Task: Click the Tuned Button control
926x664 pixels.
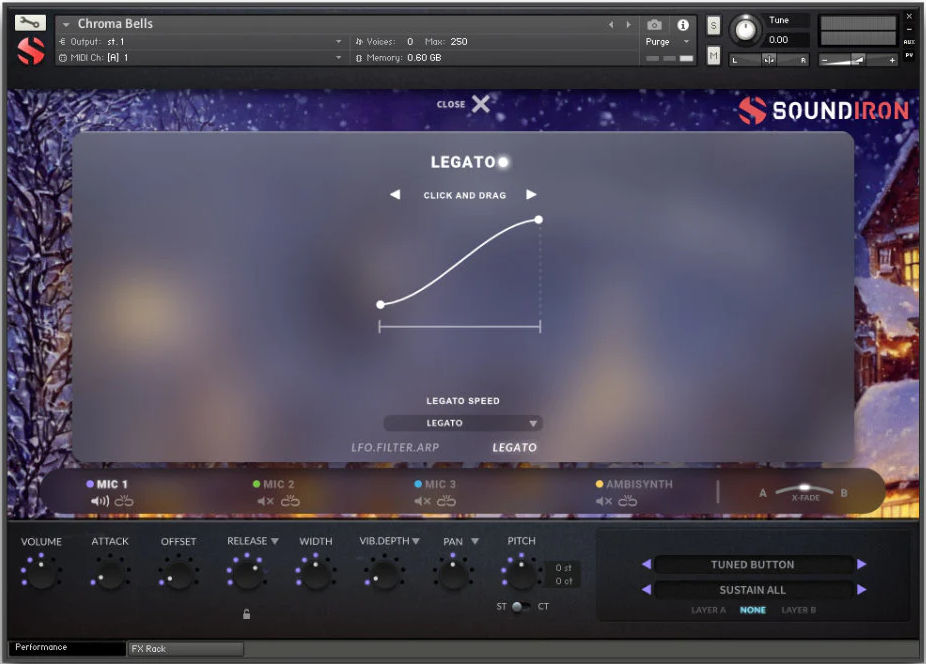Action: (753, 564)
